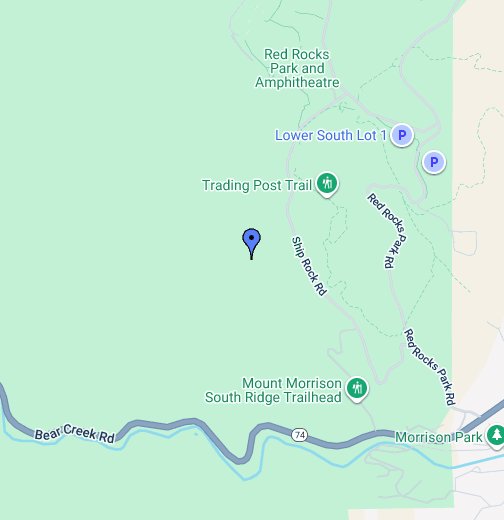Select the Morrison Park text label
The width and height of the screenshot is (504, 520).
click(x=439, y=437)
